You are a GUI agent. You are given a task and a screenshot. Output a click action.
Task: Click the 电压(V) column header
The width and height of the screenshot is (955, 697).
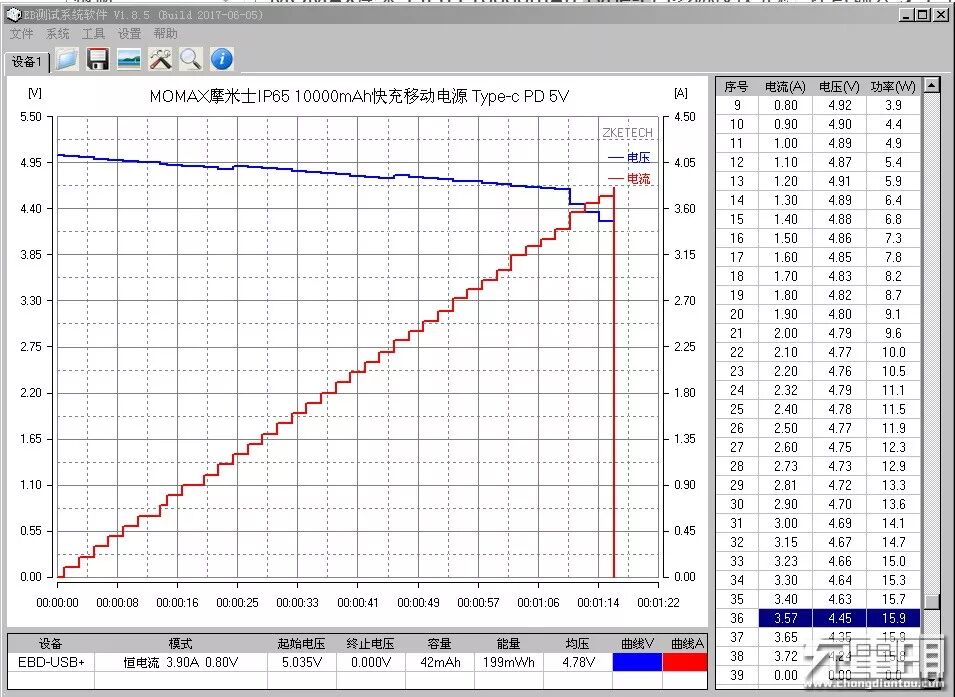click(x=839, y=87)
